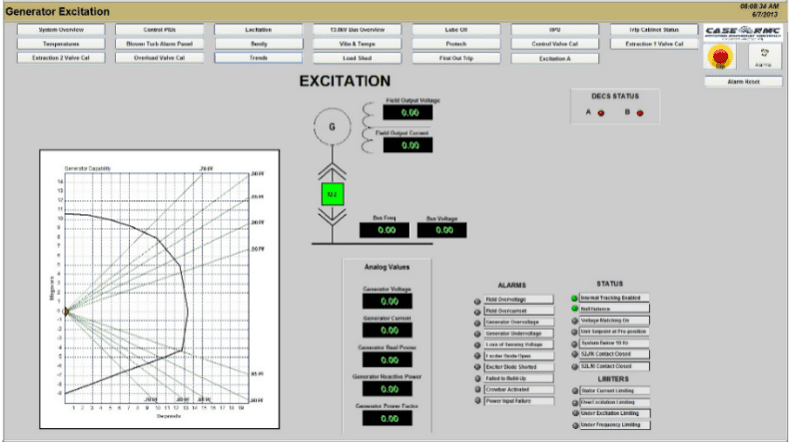Open the Load Shed screen
Viewport: 791px width, 446px height.
click(357, 58)
